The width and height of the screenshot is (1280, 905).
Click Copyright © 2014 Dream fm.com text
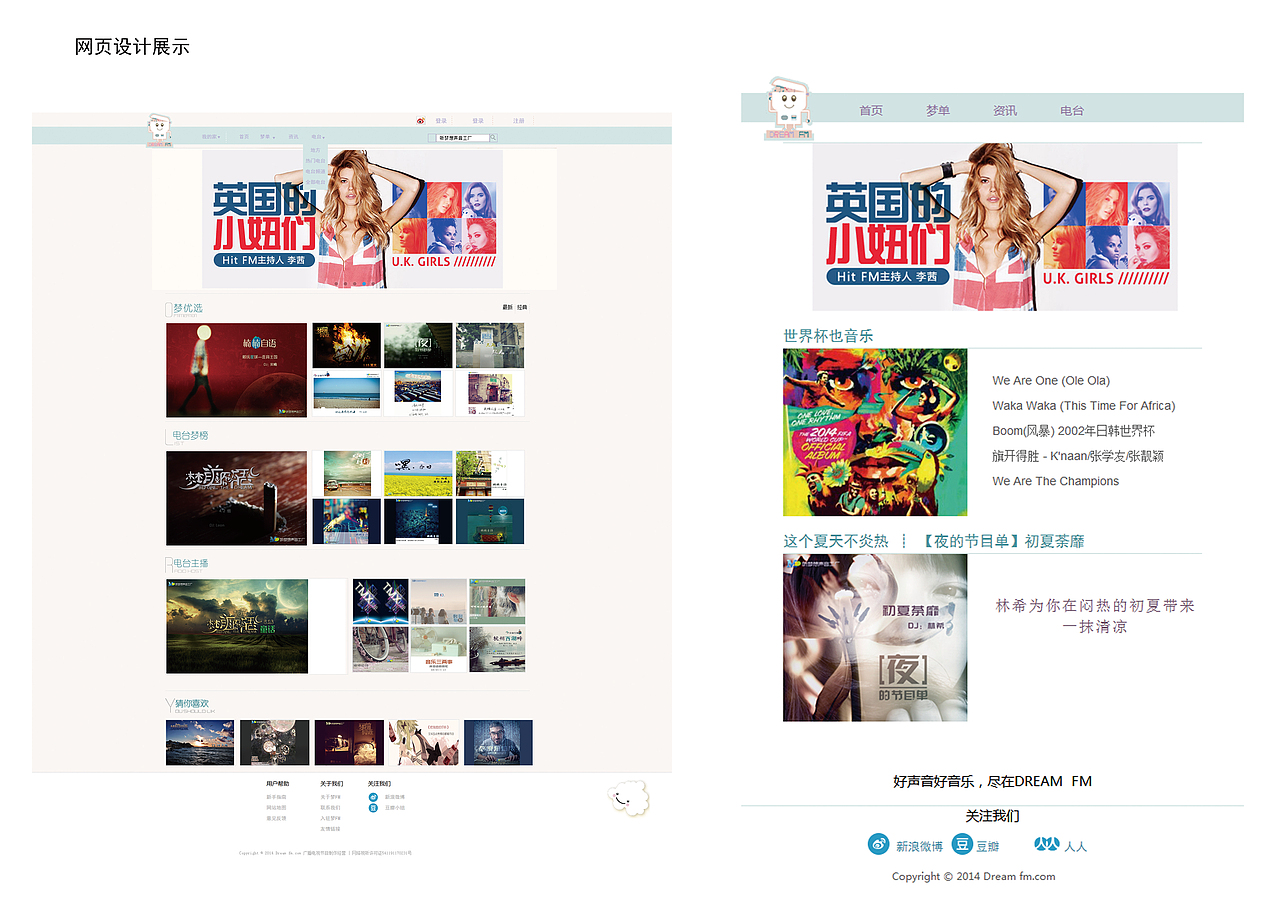coord(974,876)
